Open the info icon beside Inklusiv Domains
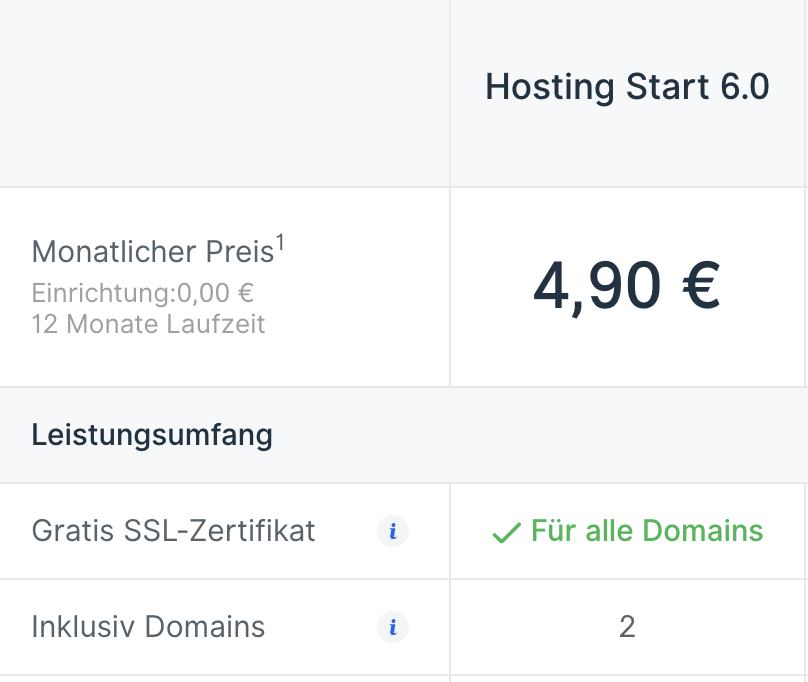 (x=393, y=628)
